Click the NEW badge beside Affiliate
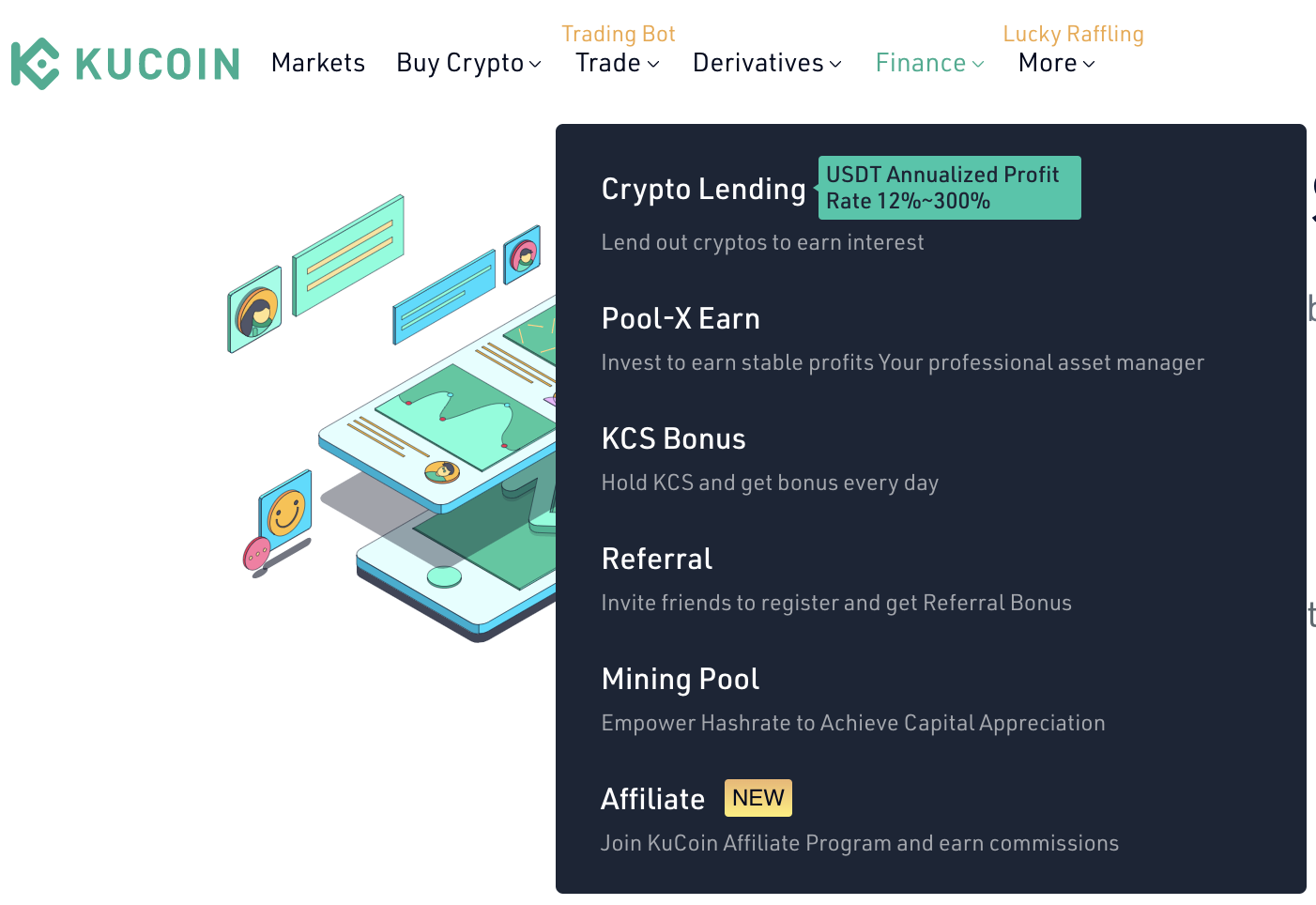 pos(757,798)
